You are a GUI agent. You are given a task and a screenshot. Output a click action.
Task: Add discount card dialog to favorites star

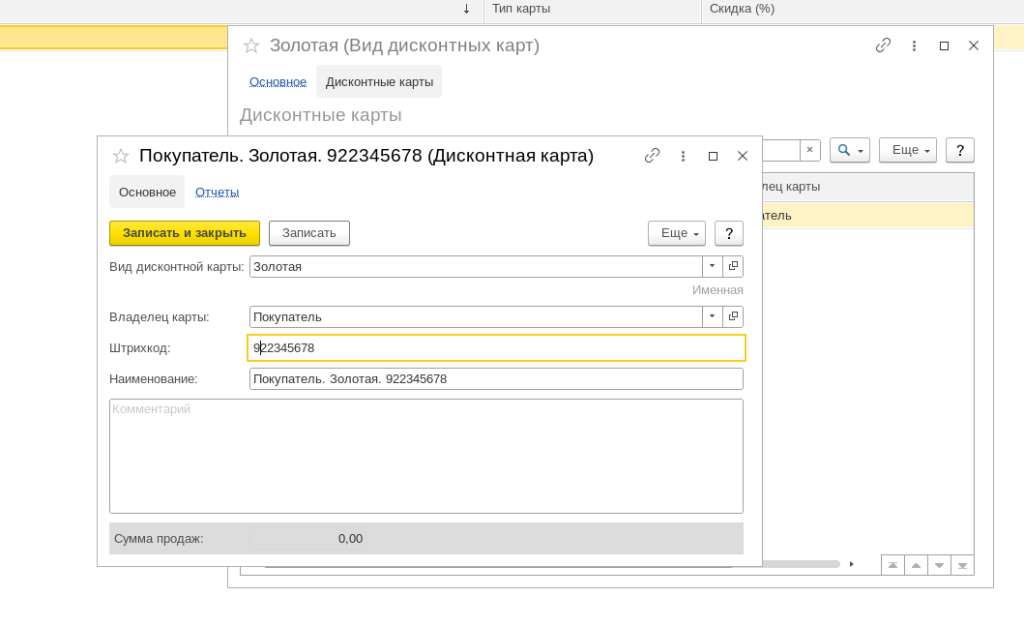121,156
